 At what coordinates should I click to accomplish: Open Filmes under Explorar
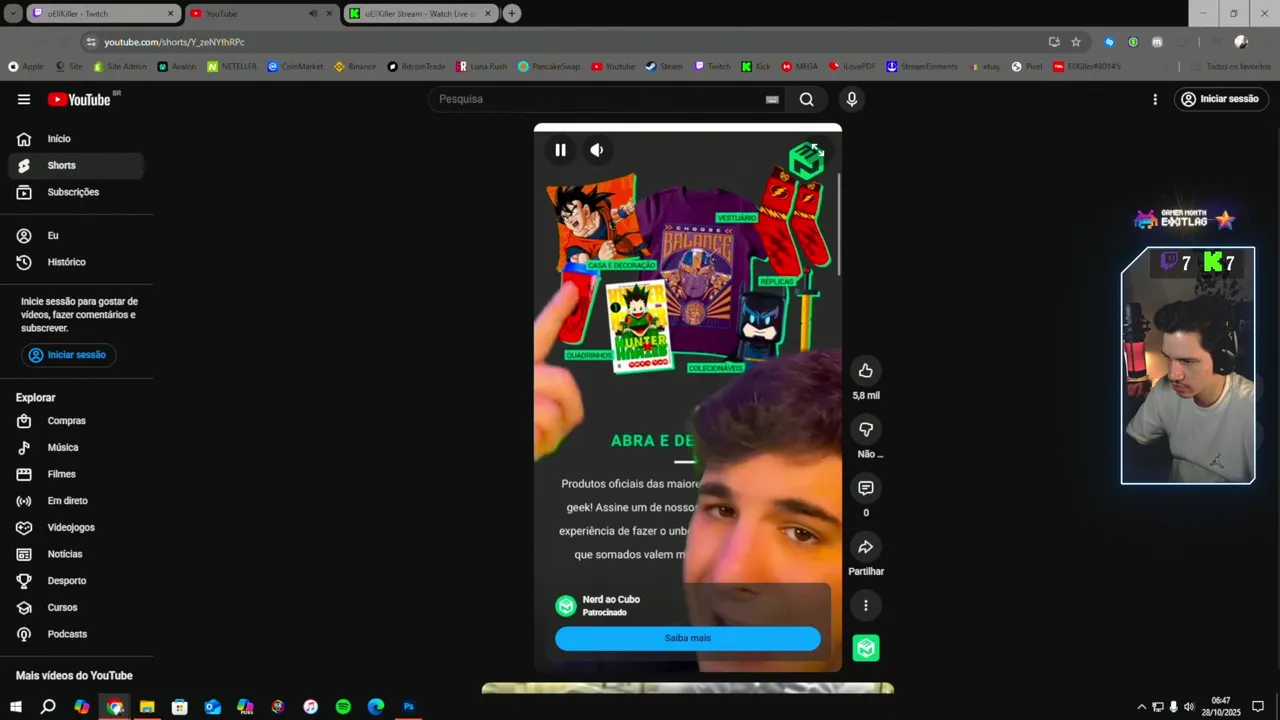point(76,474)
